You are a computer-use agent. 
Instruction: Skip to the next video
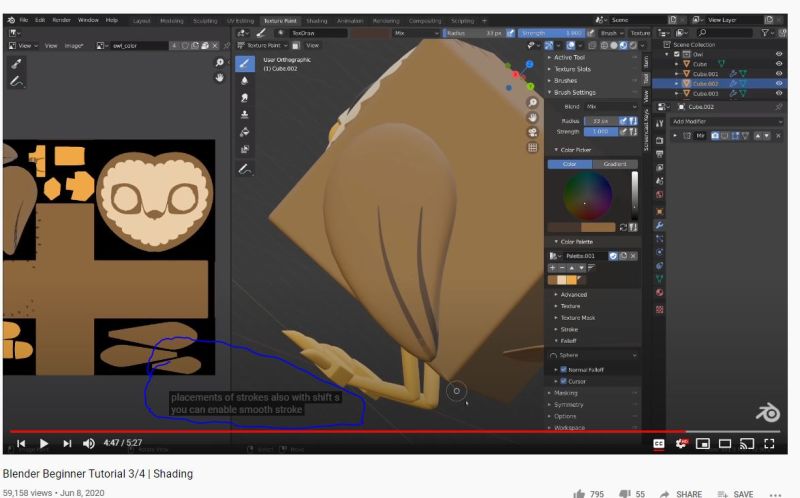click(67, 443)
